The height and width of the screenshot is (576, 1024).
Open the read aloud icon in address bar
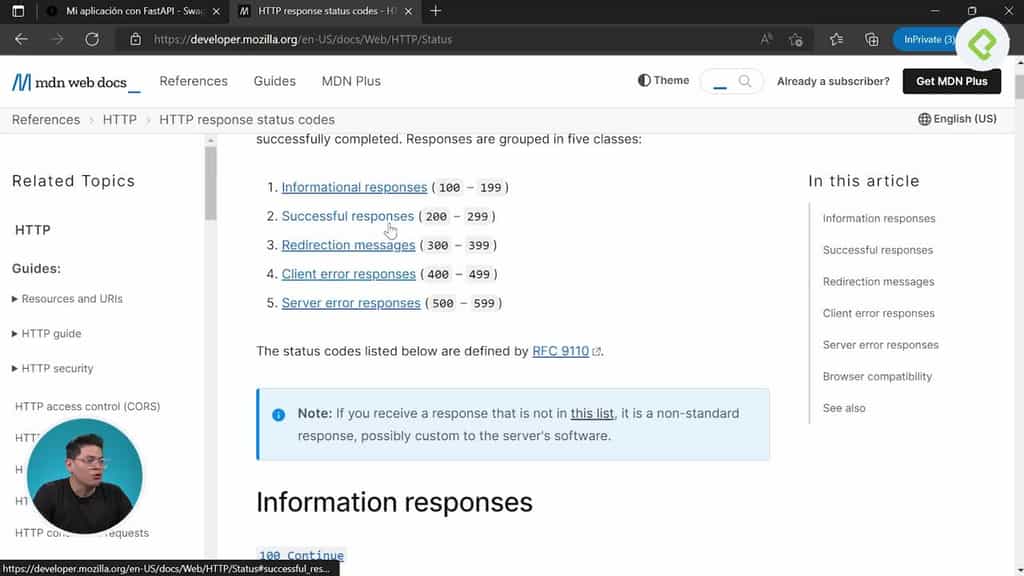[x=767, y=39]
